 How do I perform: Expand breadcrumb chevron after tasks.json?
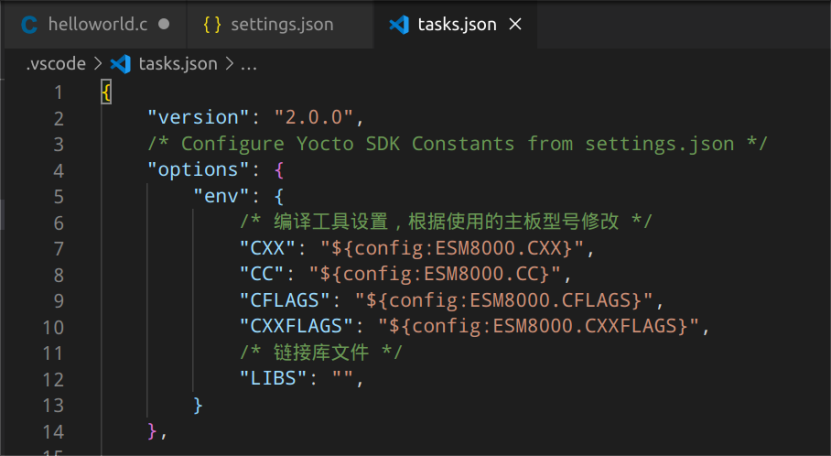pos(229,64)
